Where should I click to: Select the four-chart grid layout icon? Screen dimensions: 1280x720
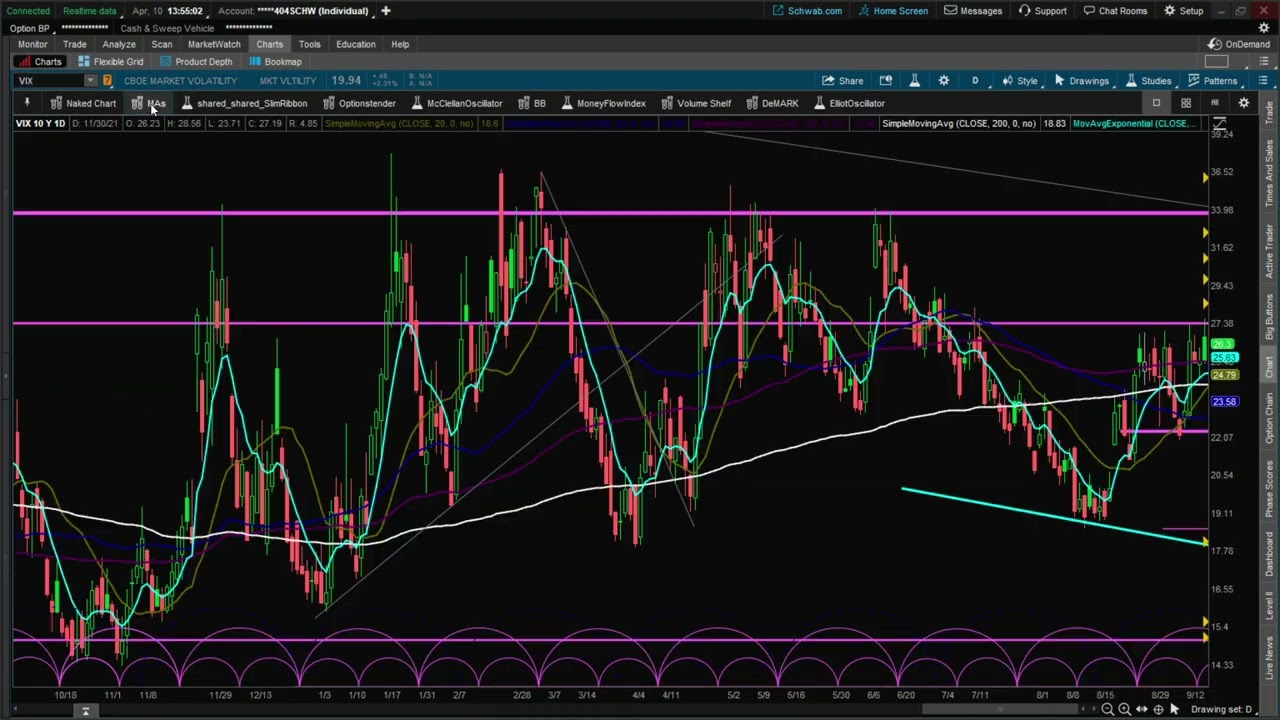[1185, 103]
